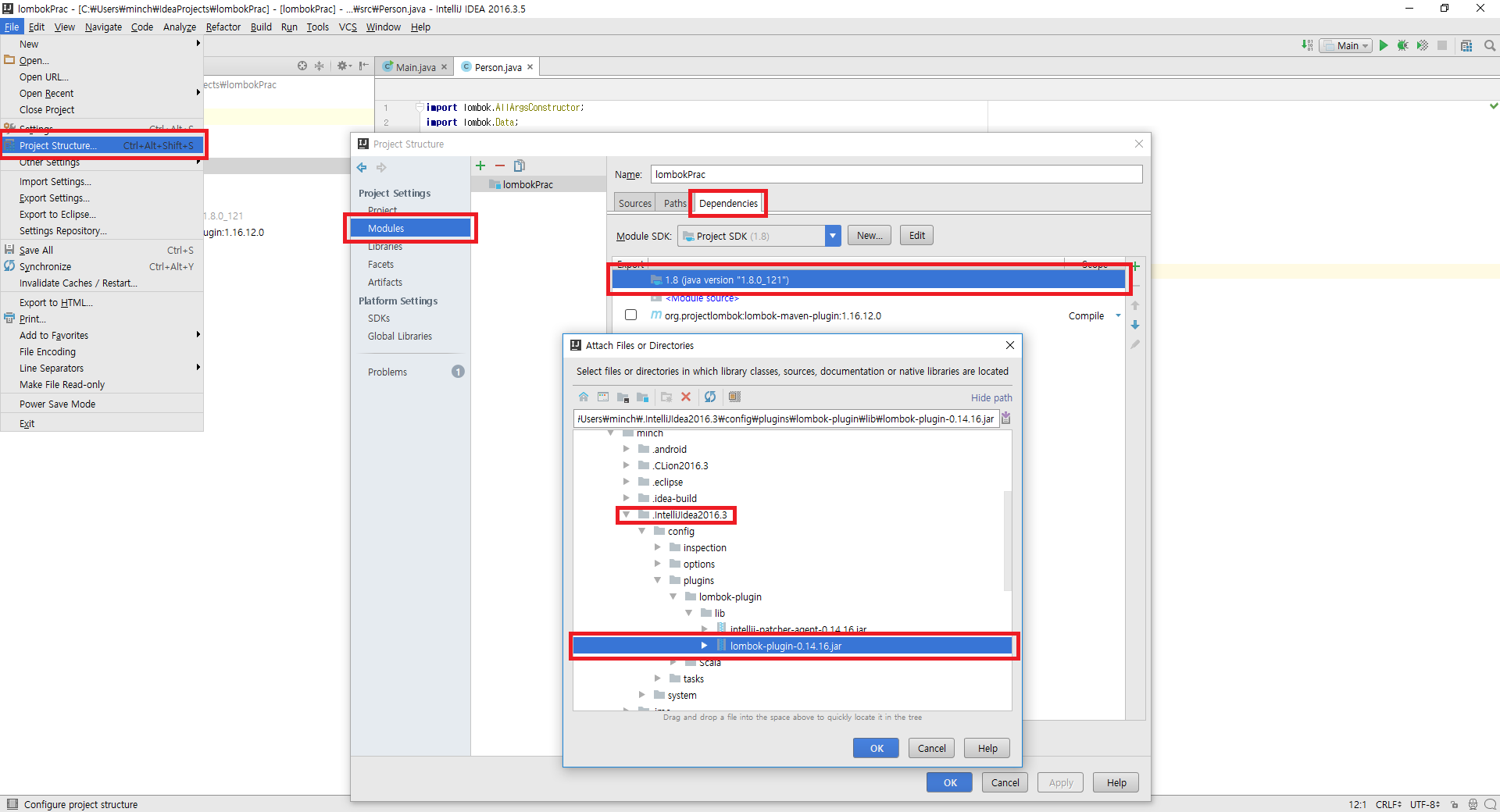Select Global Libraries under Platform Settings
The image size is (1500, 812).
click(400, 336)
